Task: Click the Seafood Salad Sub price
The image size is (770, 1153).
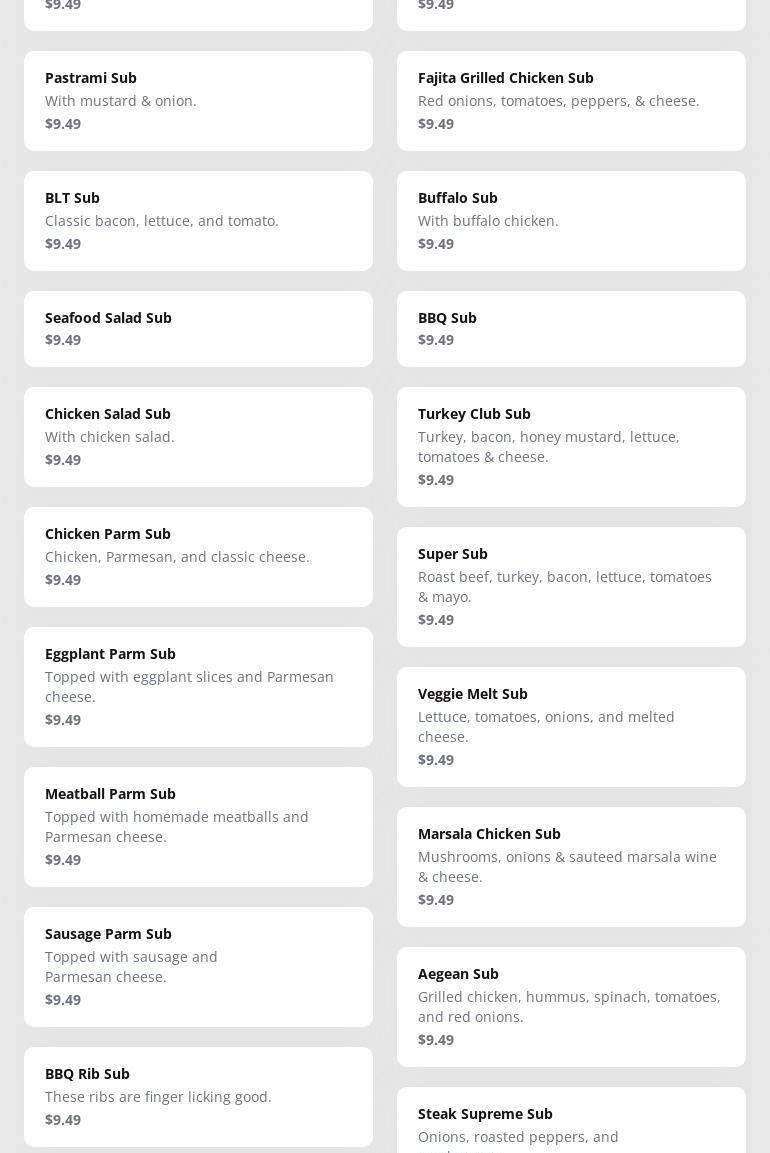Action: [x=63, y=340]
